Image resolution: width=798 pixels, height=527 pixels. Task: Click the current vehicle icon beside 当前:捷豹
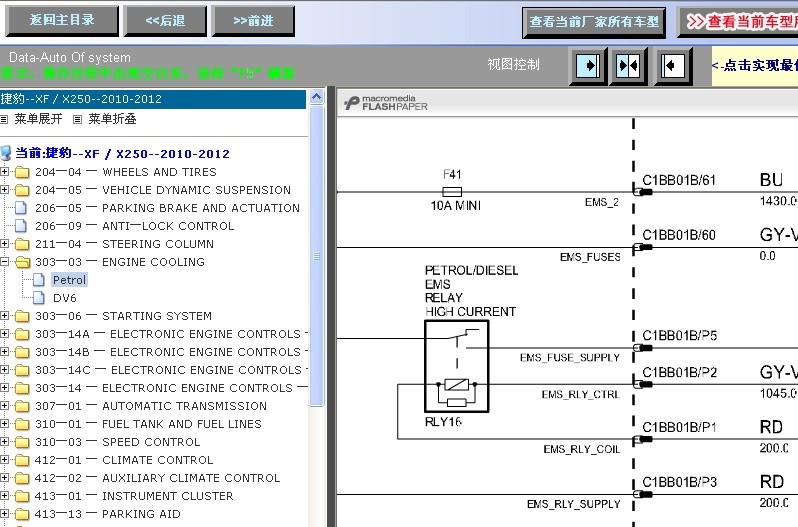[x=6, y=153]
